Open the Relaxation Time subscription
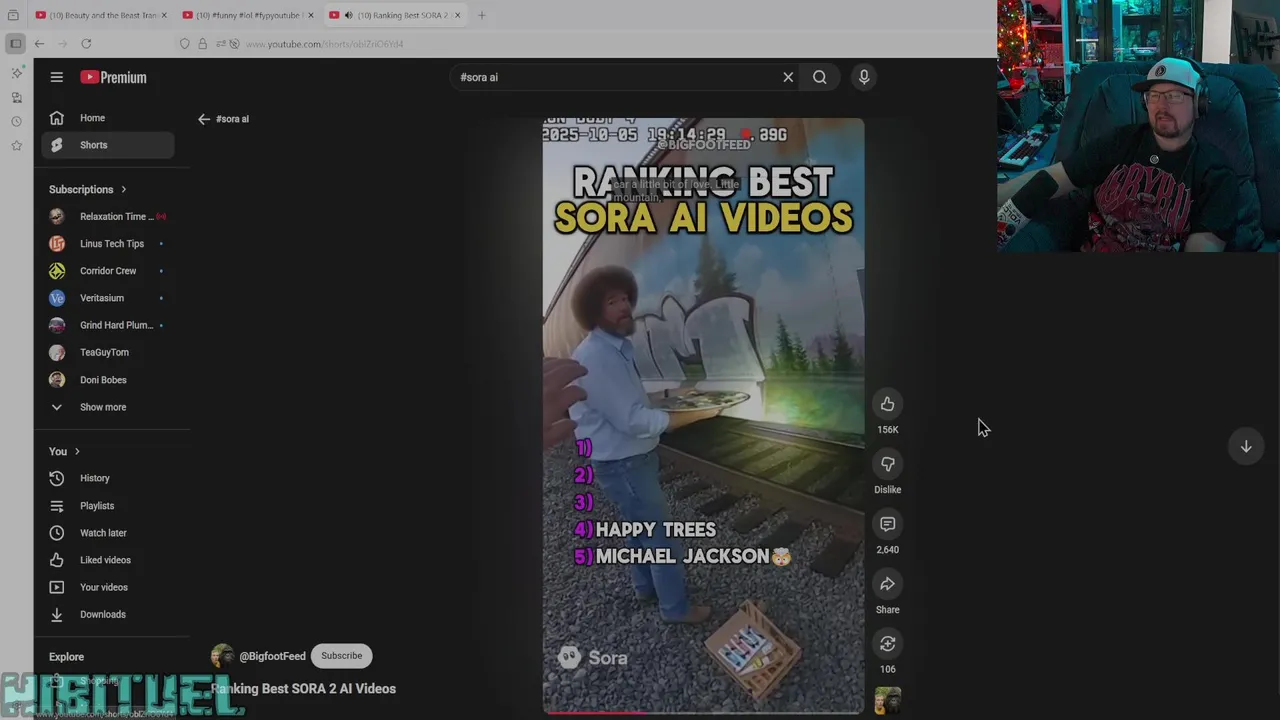The image size is (1280, 720). 108,216
